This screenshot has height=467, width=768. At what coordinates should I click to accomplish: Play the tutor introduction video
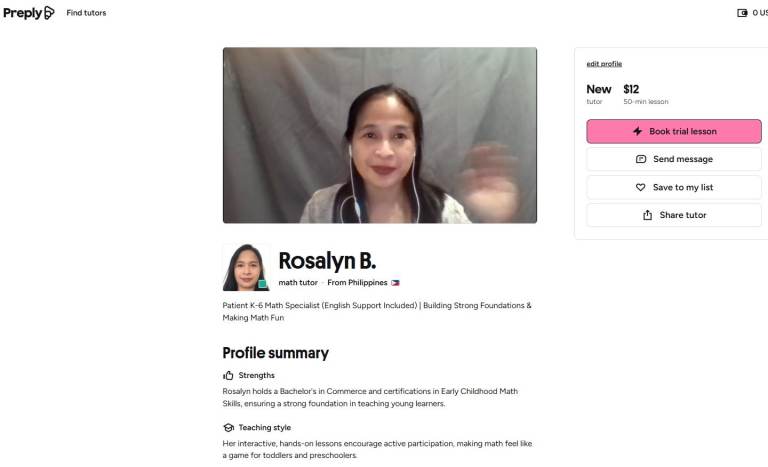click(x=380, y=135)
